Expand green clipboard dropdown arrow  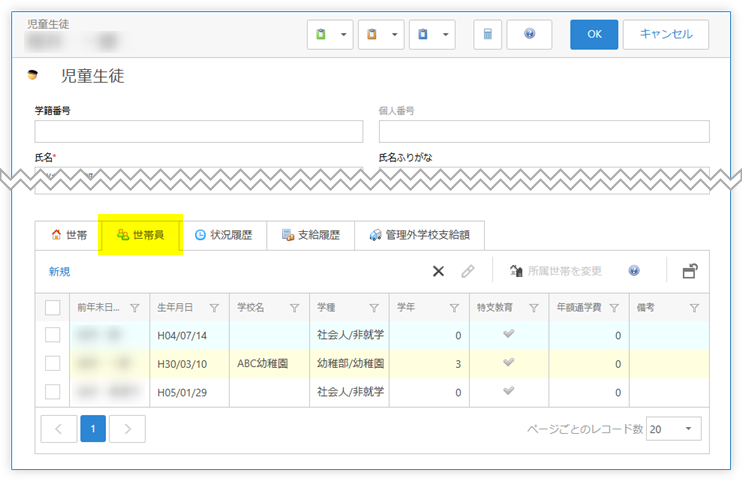pos(344,34)
